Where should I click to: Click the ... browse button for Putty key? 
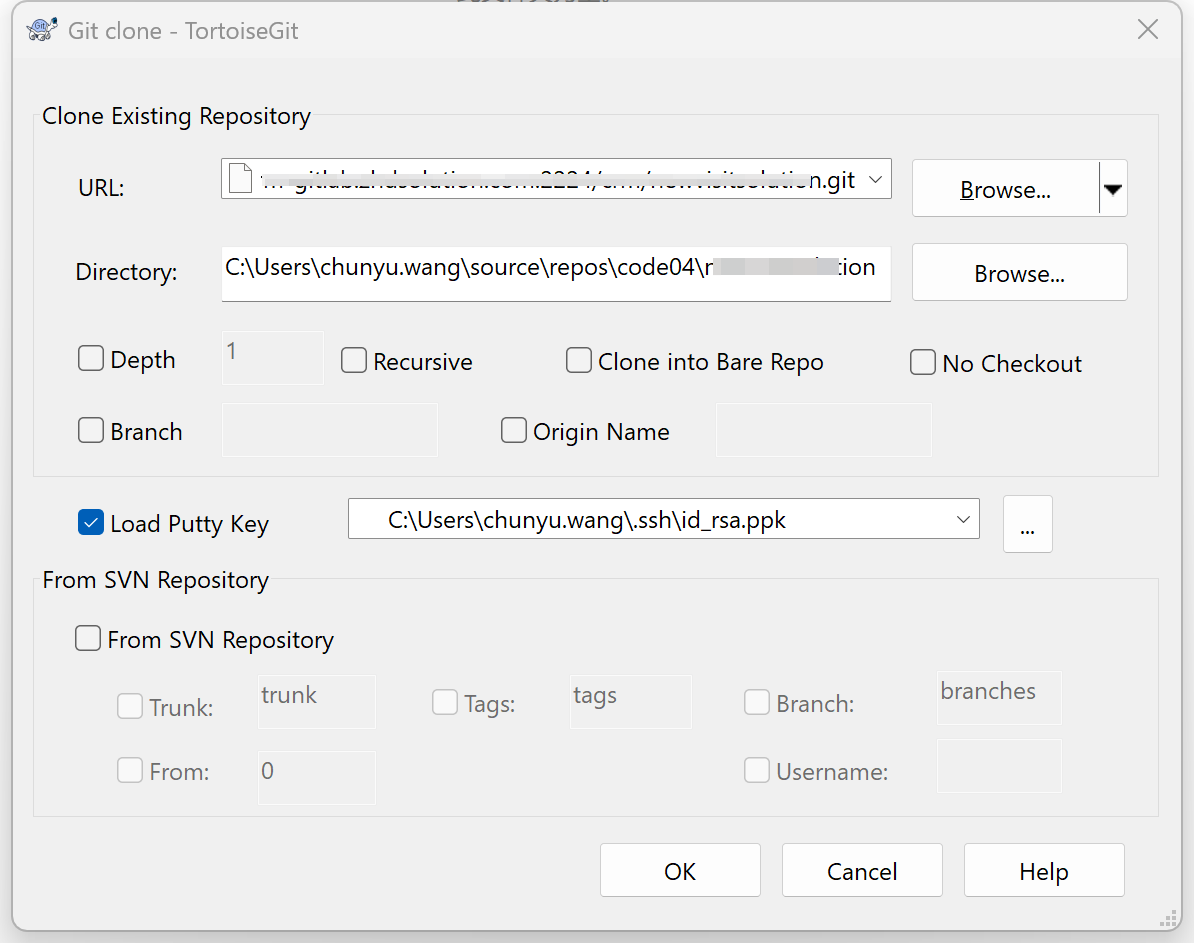point(1027,524)
